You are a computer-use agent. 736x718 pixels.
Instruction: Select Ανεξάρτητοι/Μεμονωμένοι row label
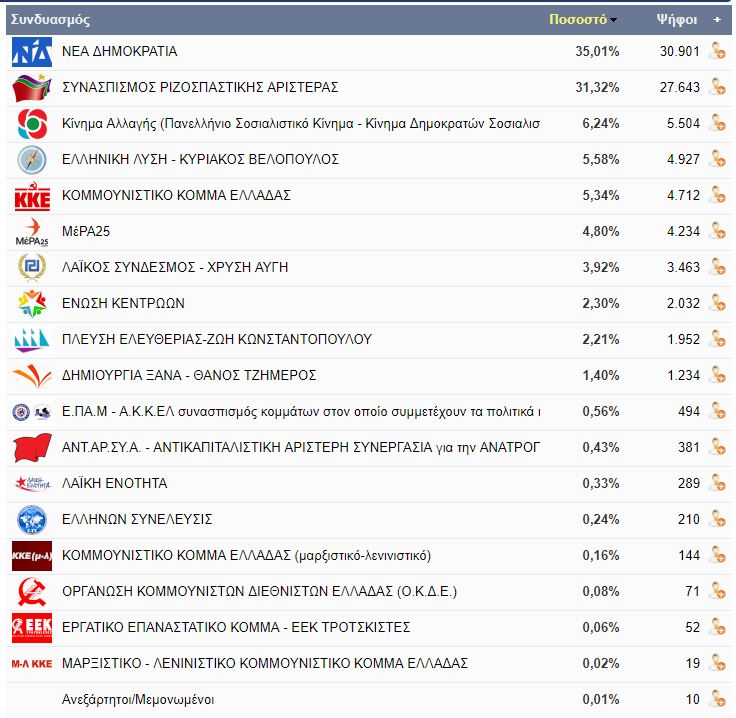coord(138,699)
